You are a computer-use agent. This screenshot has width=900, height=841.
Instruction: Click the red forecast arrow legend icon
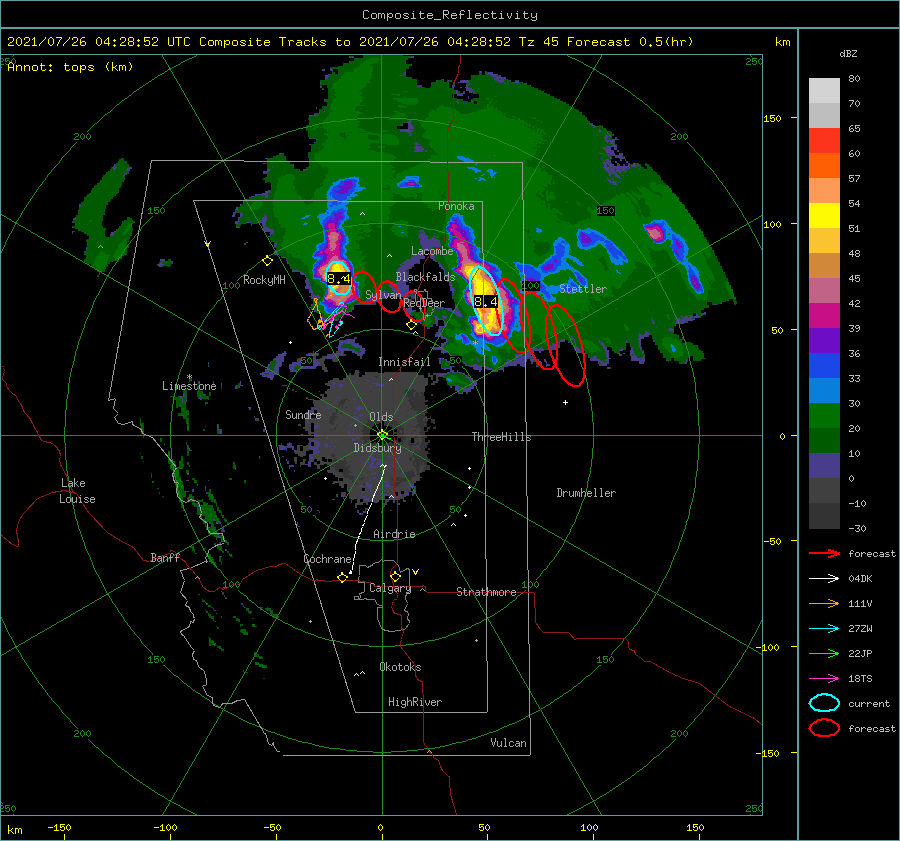824,553
